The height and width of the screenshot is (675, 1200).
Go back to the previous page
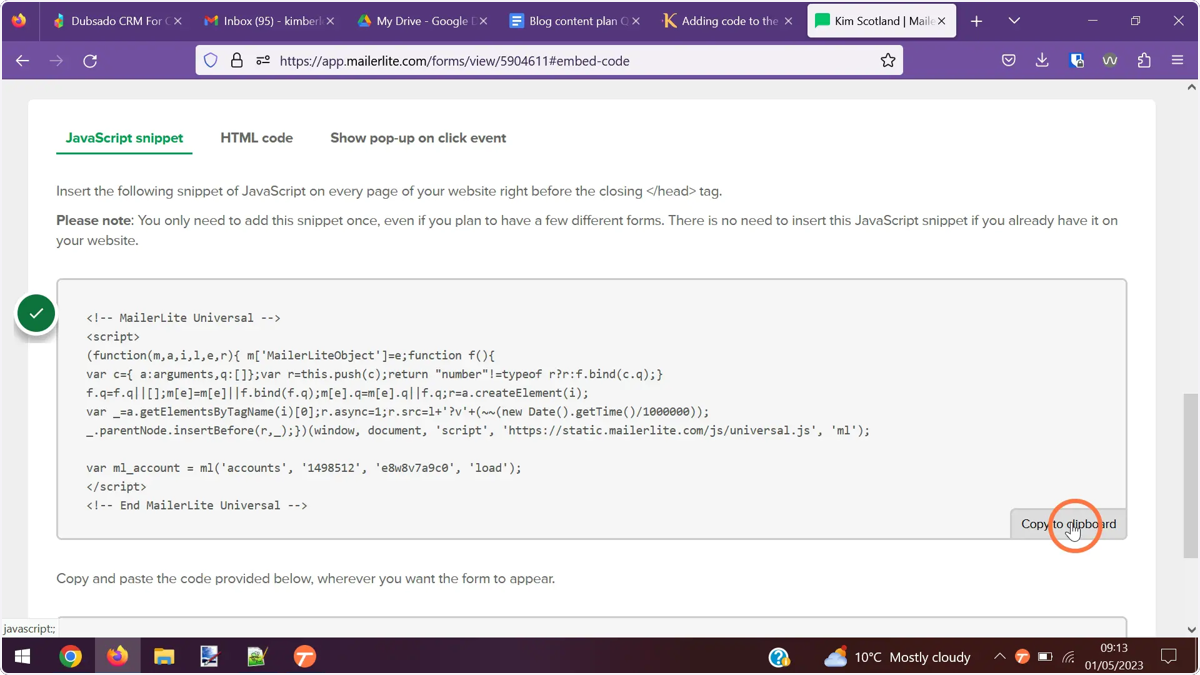[x=23, y=61]
